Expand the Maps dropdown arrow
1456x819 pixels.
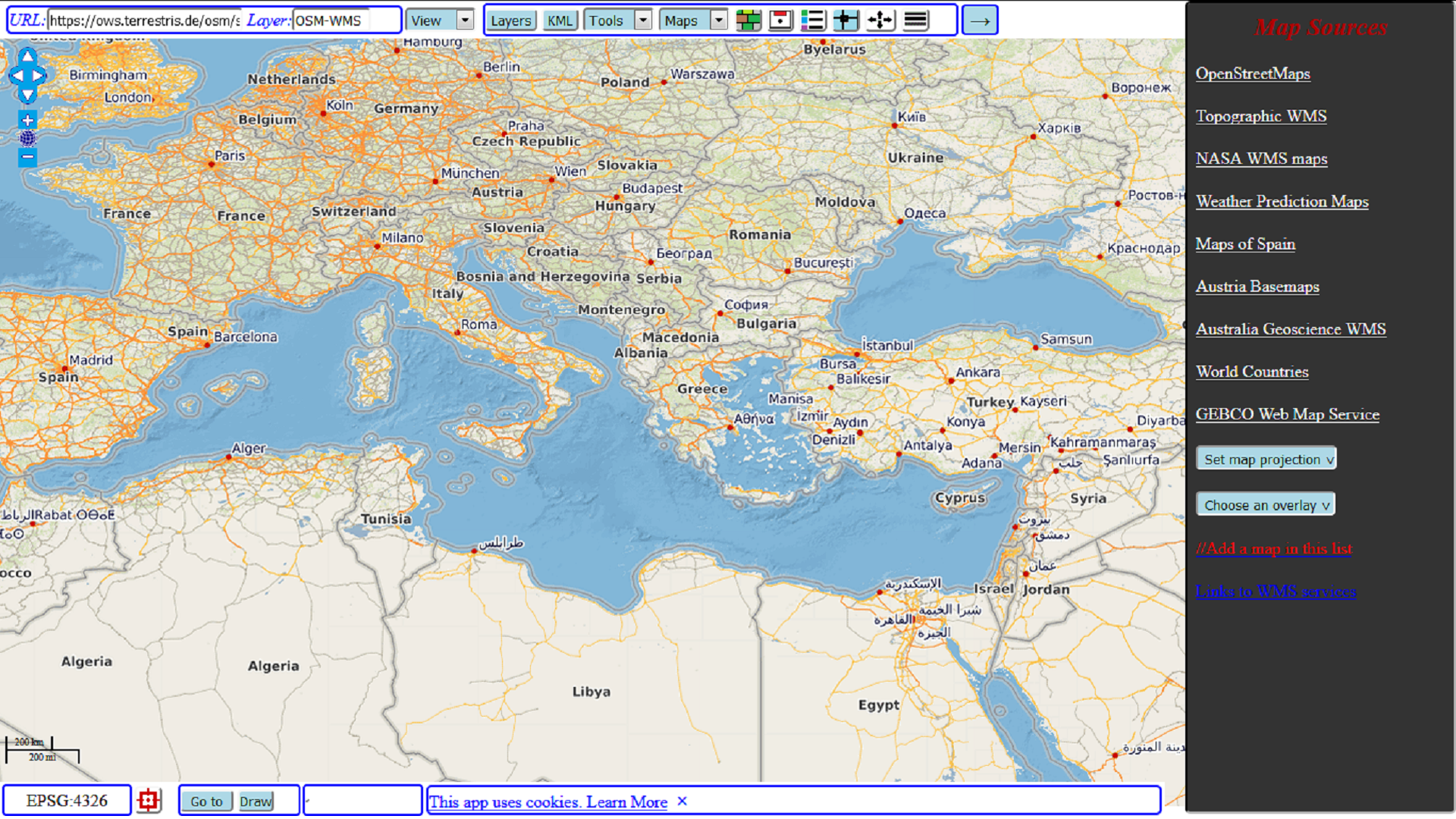[x=718, y=20]
